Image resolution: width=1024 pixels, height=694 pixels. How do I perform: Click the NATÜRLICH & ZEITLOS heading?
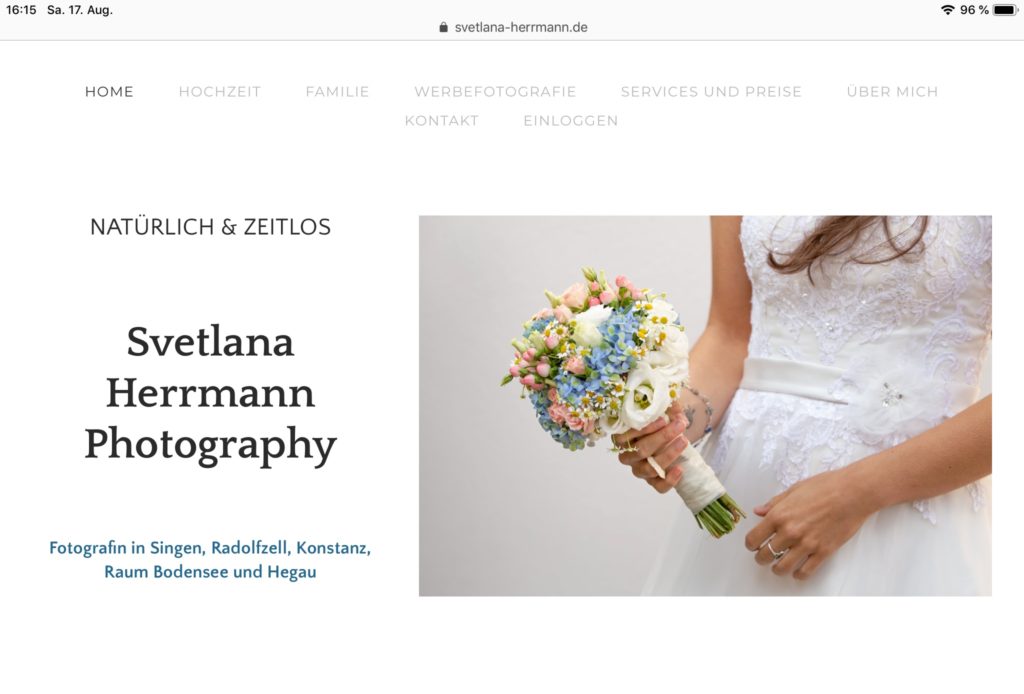pyautogui.click(x=210, y=227)
